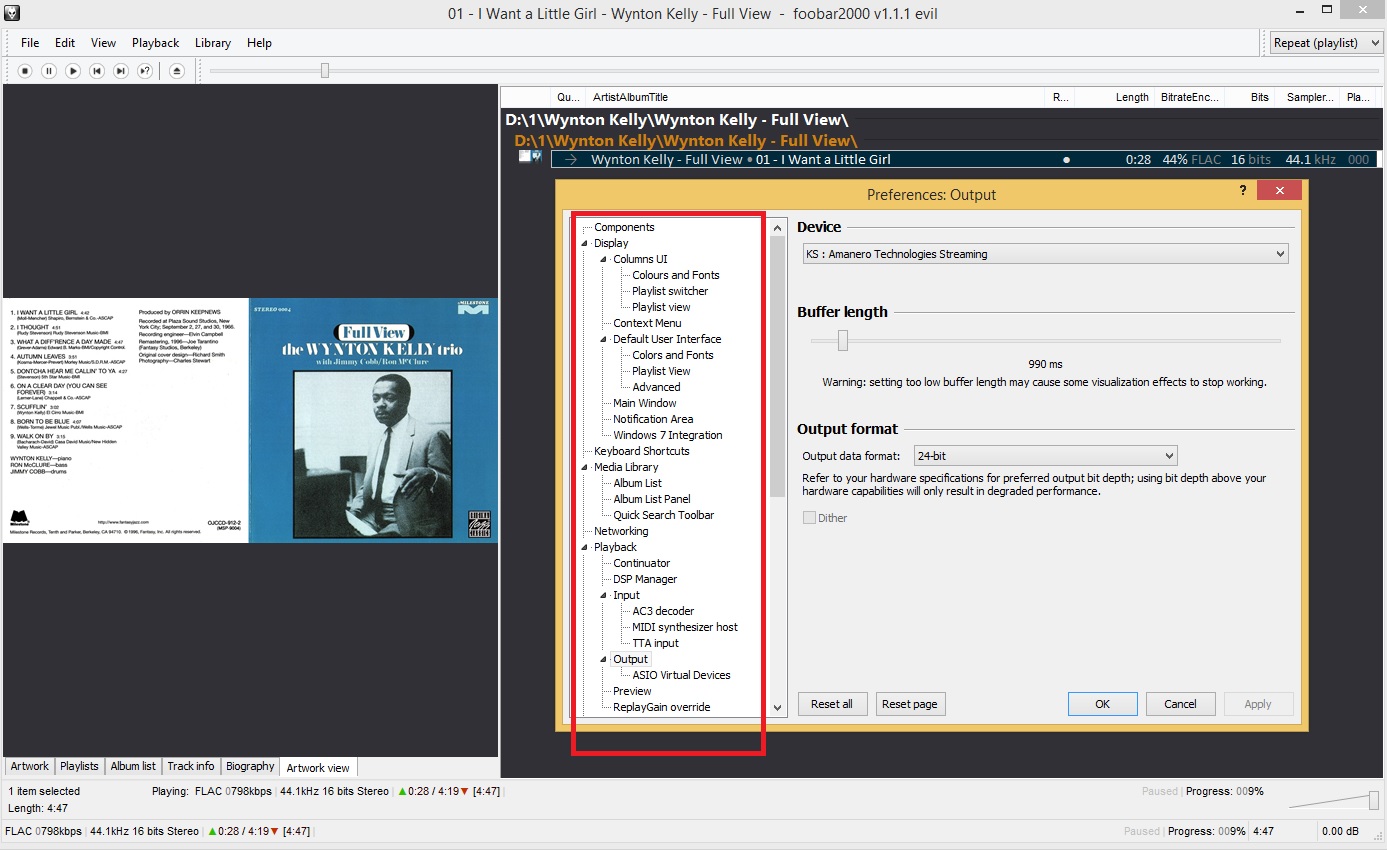Stop playback with the Stop button
The height and width of the screenshot is (850, 1387).
(x=24, y=71)
